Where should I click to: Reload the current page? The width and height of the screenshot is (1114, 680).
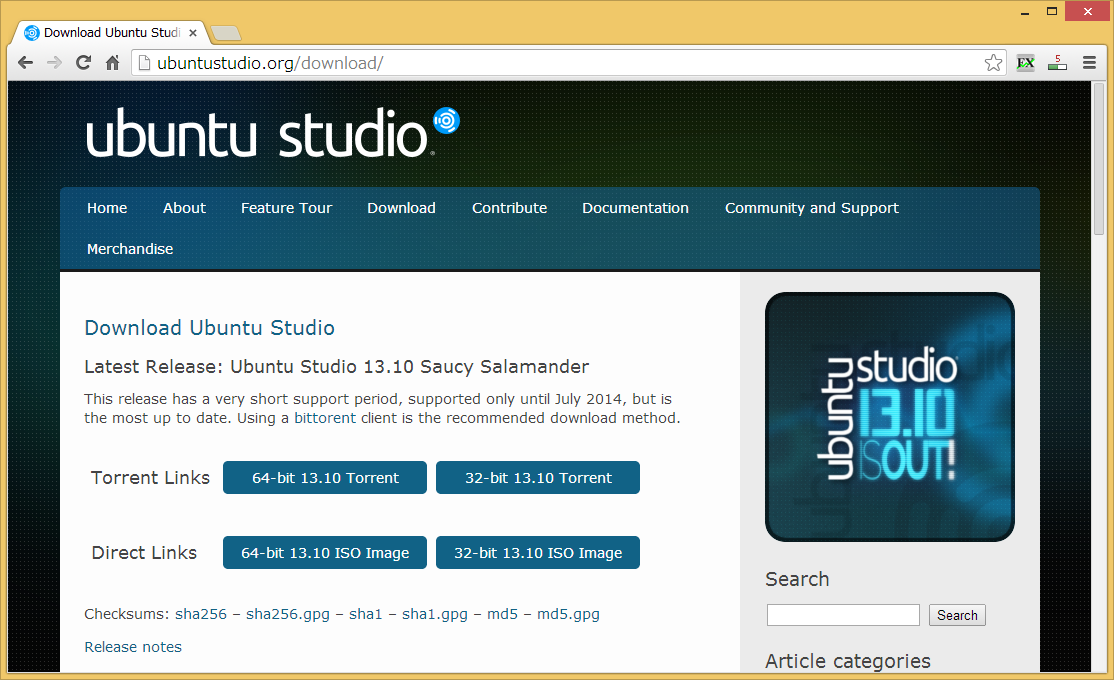click(x=83, y=63)
